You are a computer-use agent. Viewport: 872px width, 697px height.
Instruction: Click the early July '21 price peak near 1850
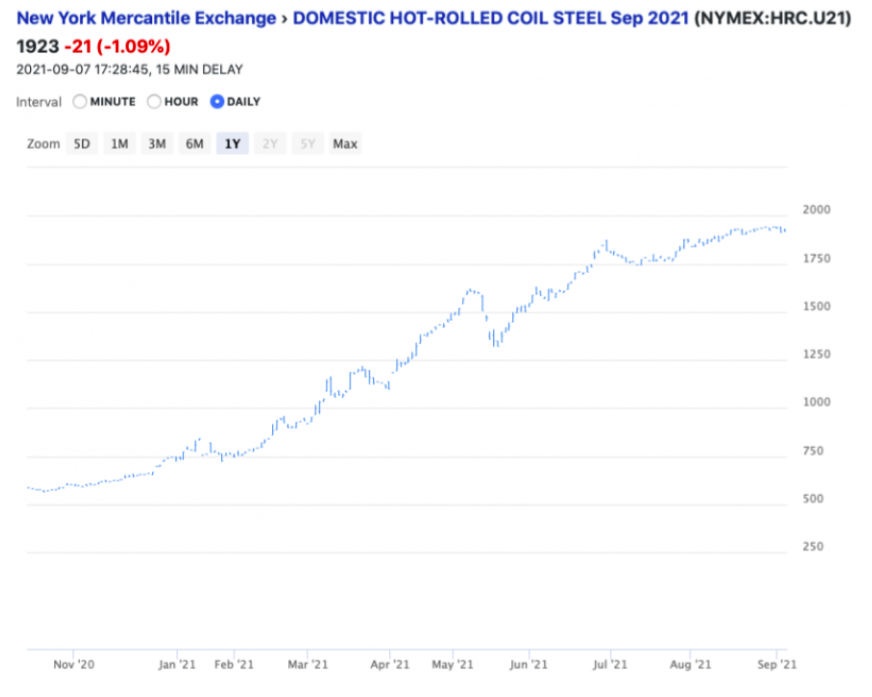tap(606, 243)
